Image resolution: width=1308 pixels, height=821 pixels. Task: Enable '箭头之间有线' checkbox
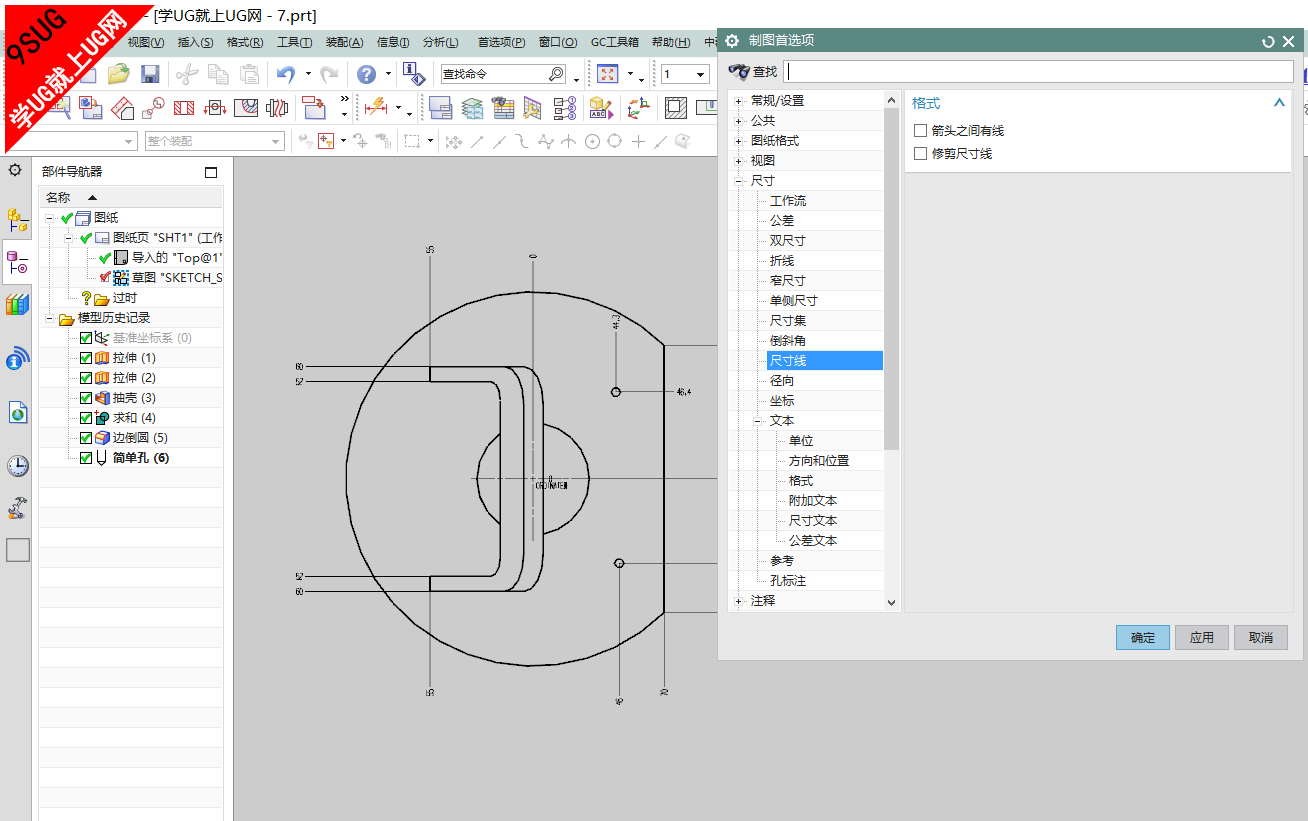921,131
